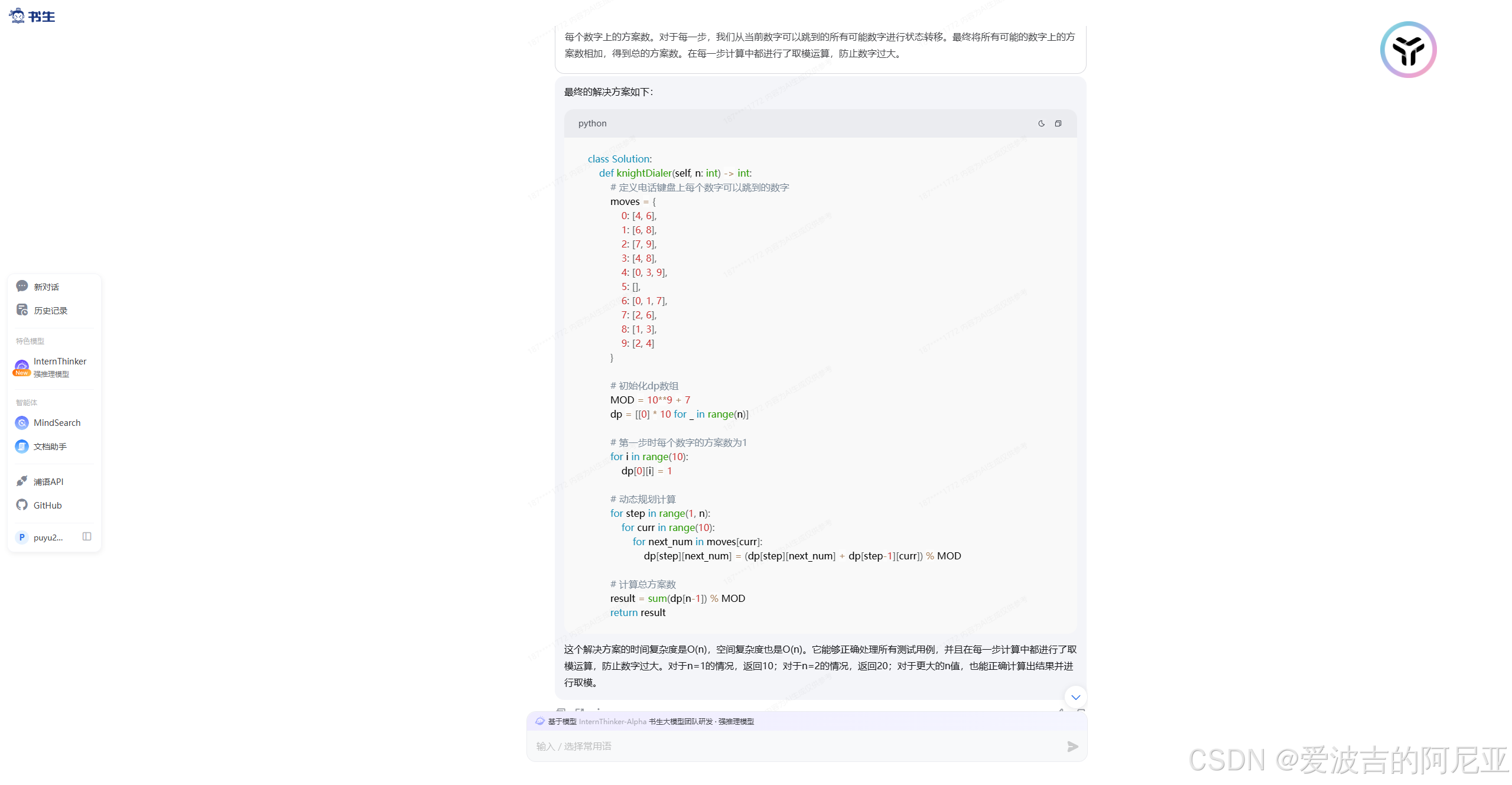Click the New badge beside InternThinker
1512x785 pixels.
coord(22,373)
